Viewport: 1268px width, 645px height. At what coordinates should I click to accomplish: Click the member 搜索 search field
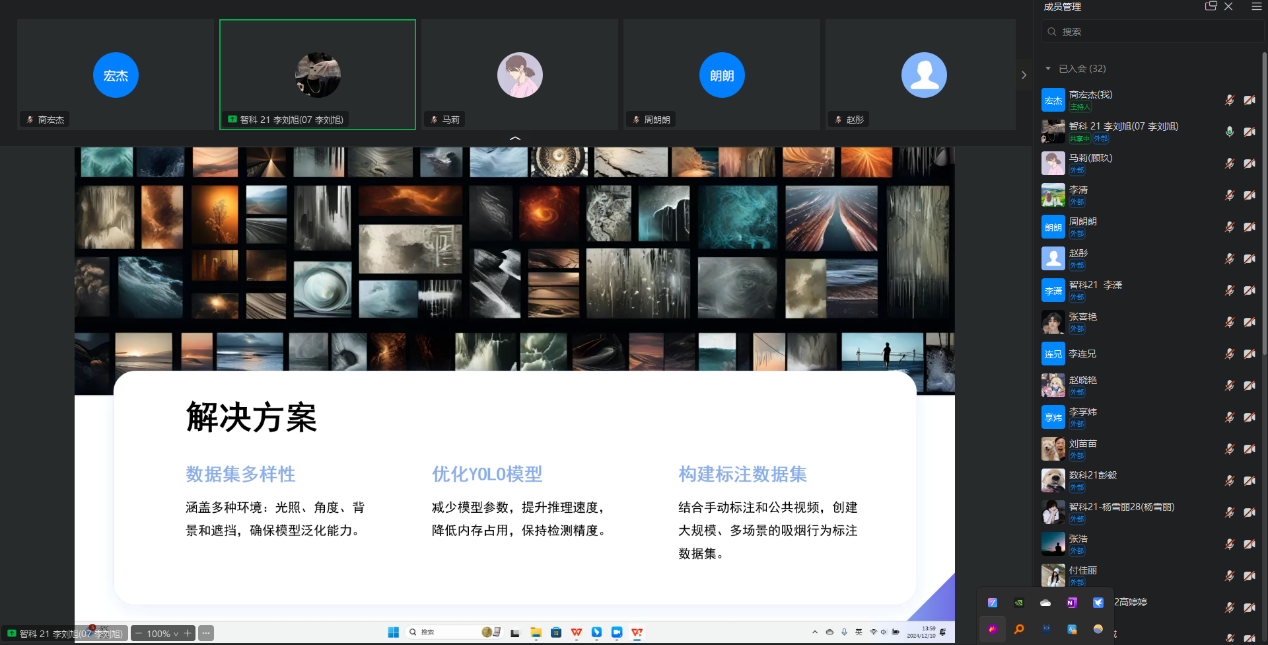pyautogui.click(x=1150, y=32)
